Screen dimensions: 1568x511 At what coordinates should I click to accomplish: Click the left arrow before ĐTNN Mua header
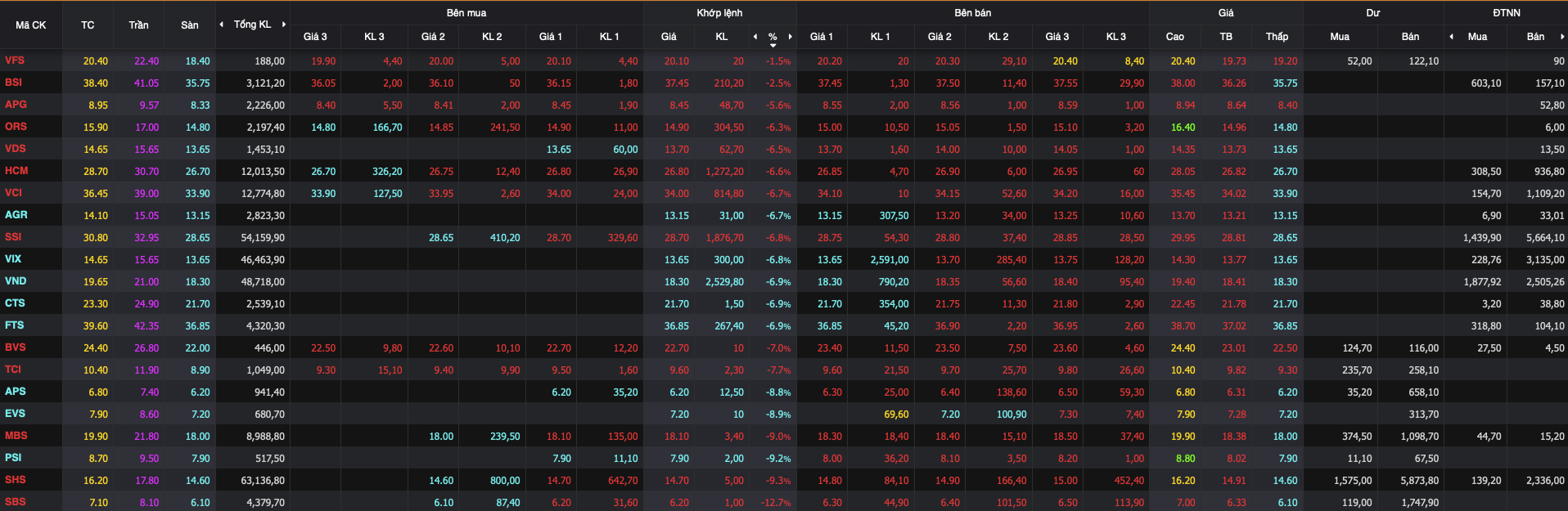[1451, 37]
